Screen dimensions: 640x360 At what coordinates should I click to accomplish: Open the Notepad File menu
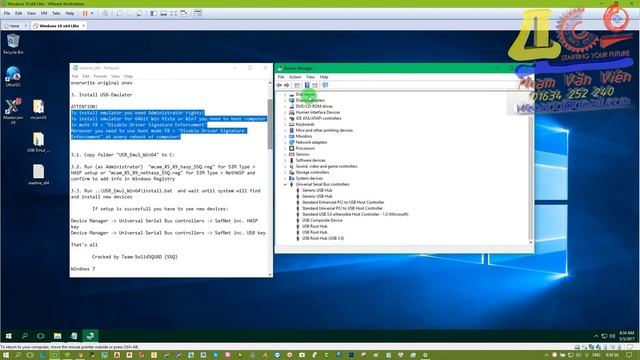coord(75,76)
